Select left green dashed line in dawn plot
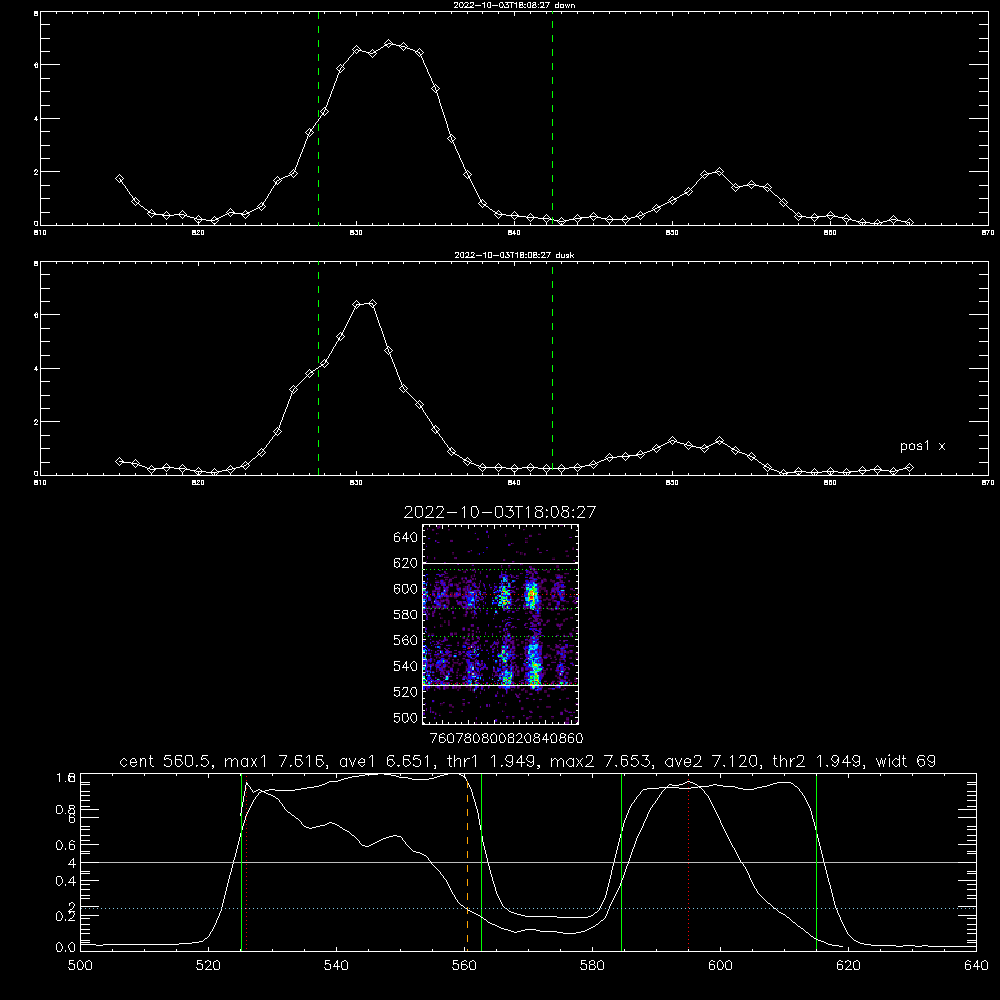The height and width of the screenshot is (1000, 1000). (318, 118)
